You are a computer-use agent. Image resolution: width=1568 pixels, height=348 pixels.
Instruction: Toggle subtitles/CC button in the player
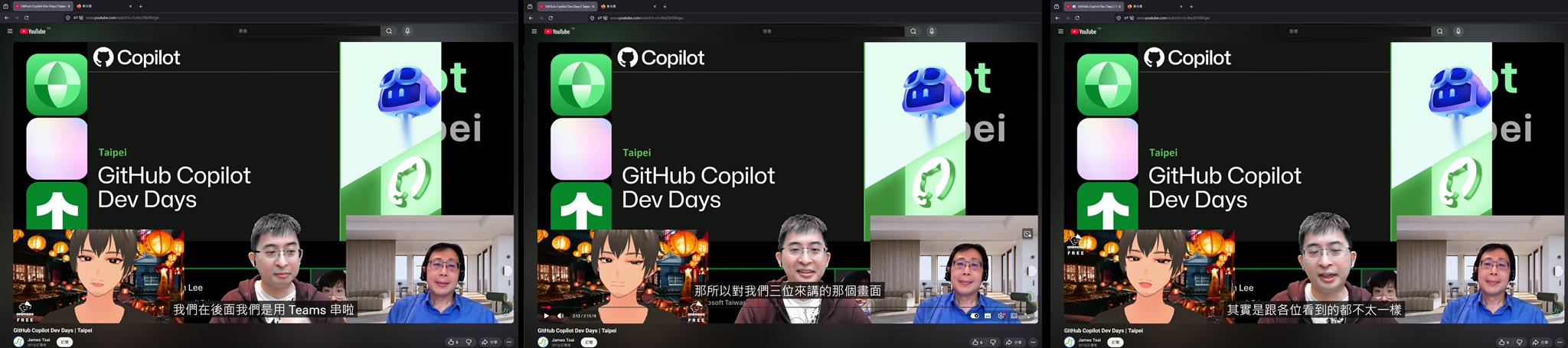(988, 316)
